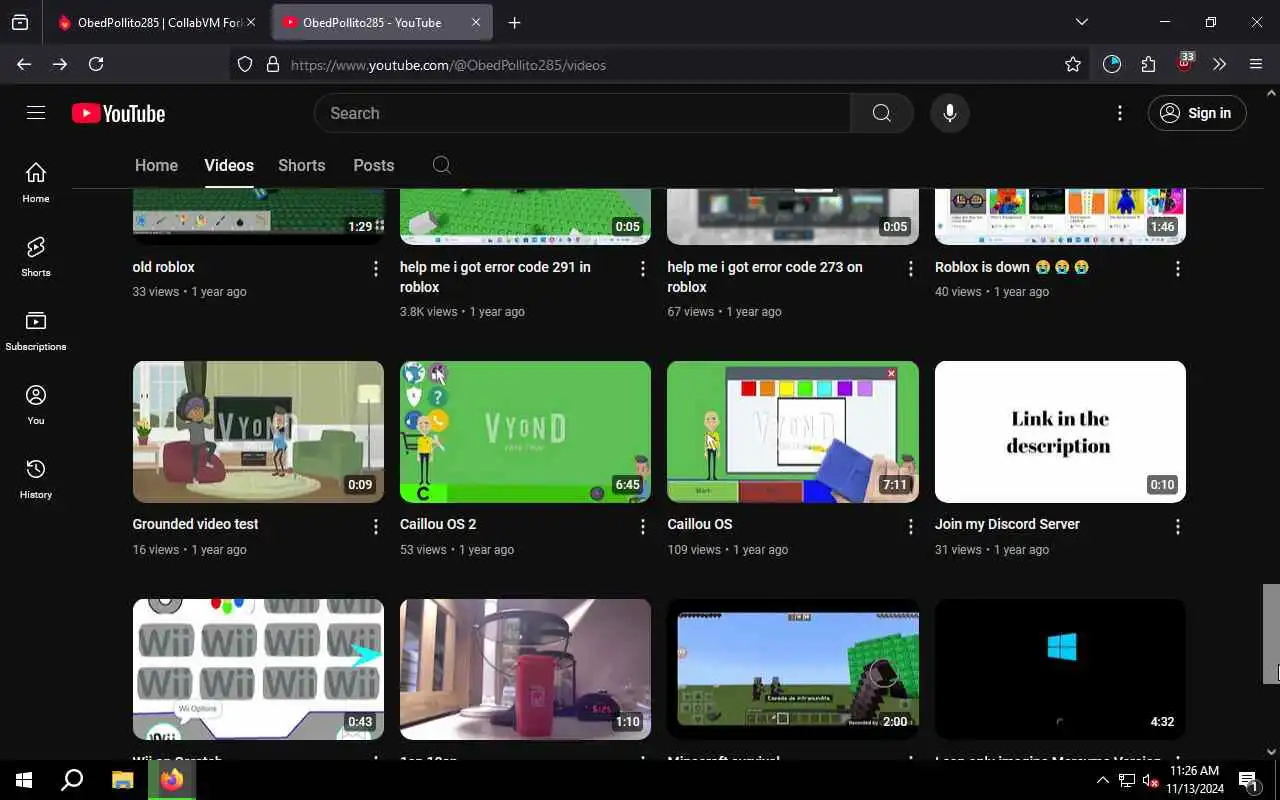The width and height of the screenshot is (1280, 800).
Task: Select the Videos tab
Action: (x=229, y=165)
